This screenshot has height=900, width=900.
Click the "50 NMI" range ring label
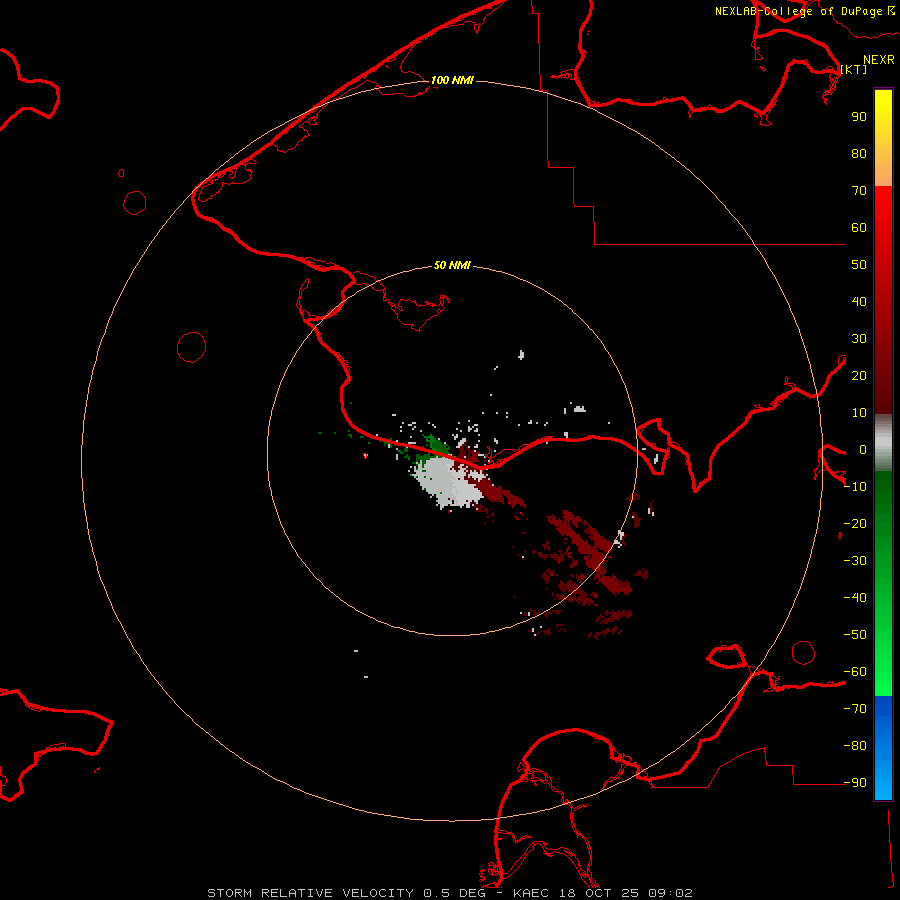[x=452, y=265]
